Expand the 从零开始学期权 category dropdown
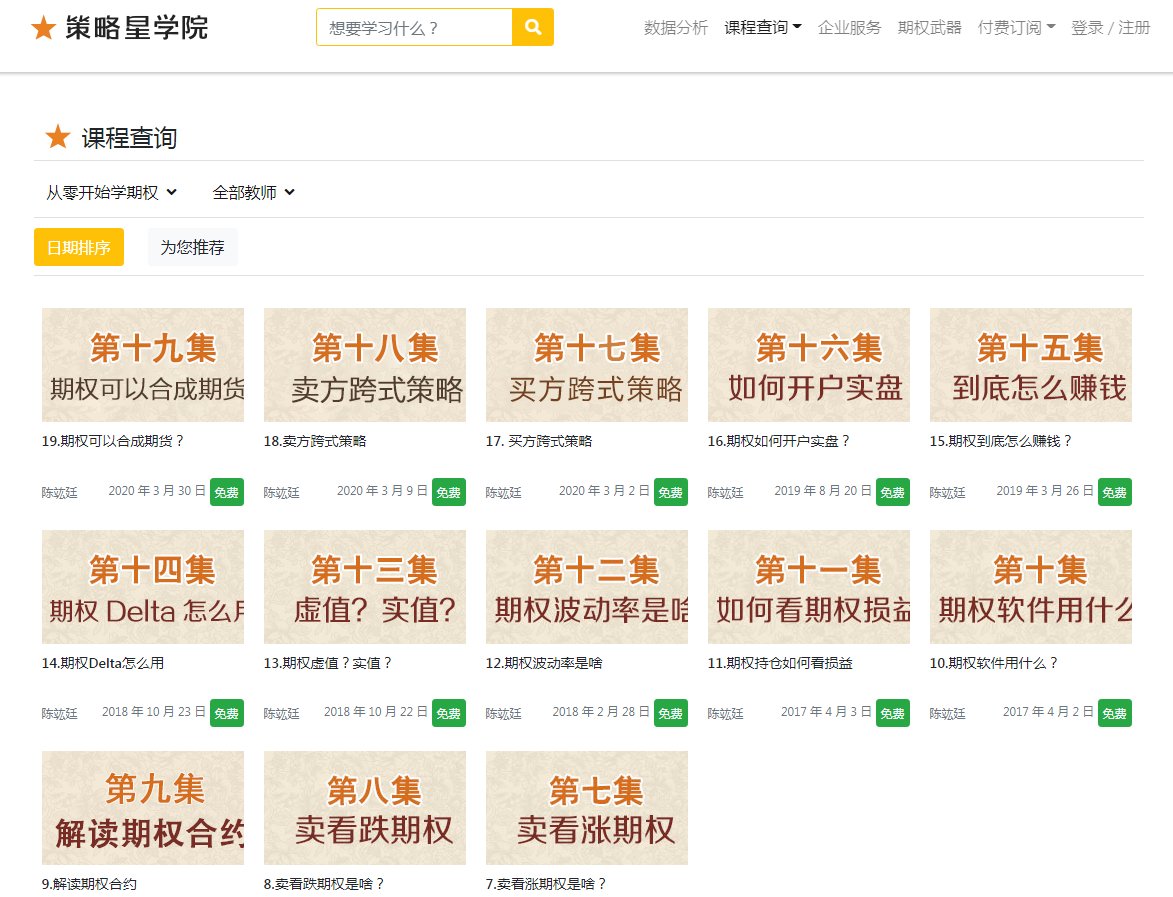The height and width of the screenshot is (897, 1173). (x=109, y=191)
